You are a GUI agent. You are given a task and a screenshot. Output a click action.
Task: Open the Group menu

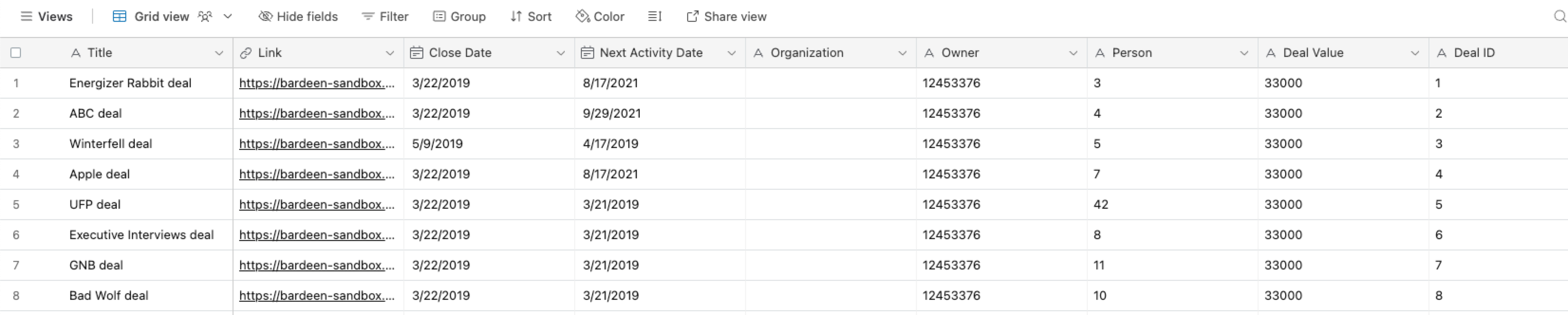click(459, 17)
